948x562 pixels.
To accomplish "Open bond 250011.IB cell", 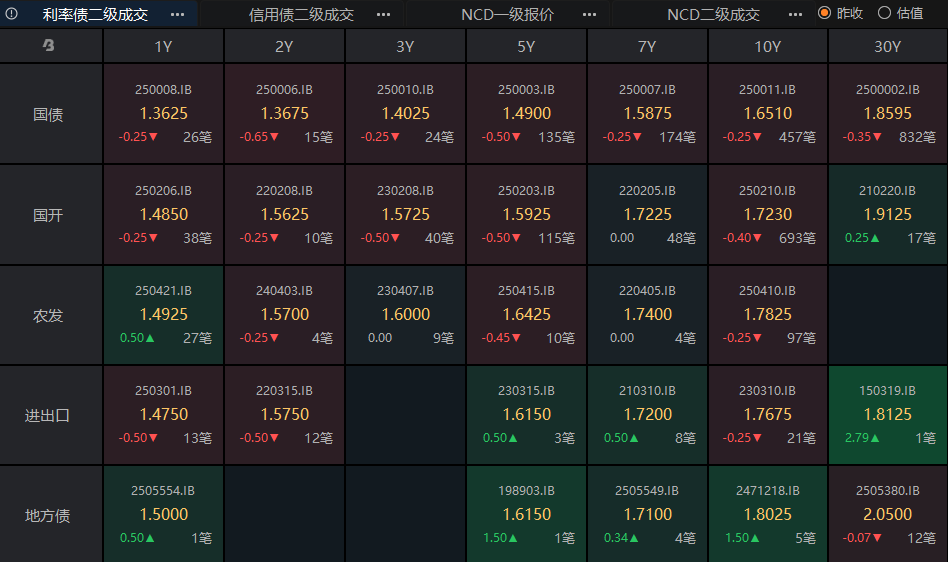I will [x=767, y=114].
